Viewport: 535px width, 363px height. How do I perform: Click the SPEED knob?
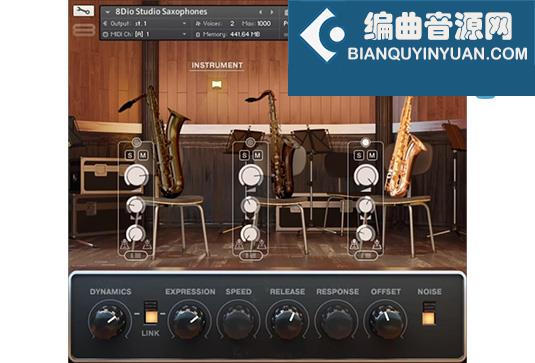238,320
